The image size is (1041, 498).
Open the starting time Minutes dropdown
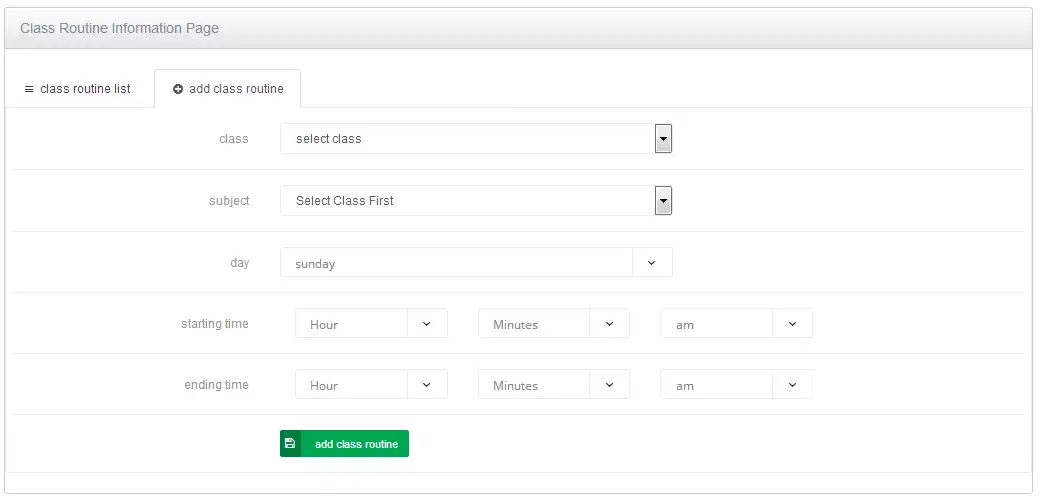(x=554, y=323)
